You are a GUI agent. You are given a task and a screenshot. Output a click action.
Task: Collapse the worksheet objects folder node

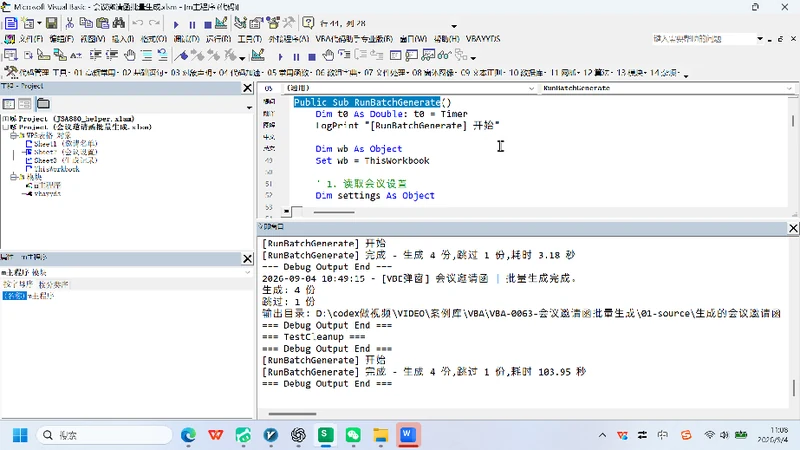coord(13,136)
